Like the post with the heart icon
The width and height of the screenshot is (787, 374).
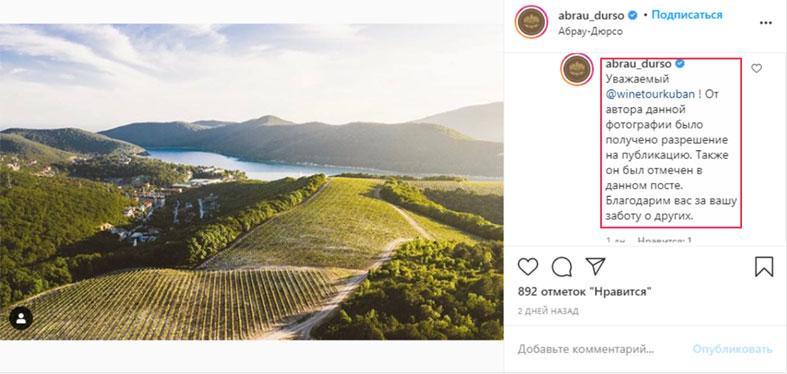click(528, 267)
